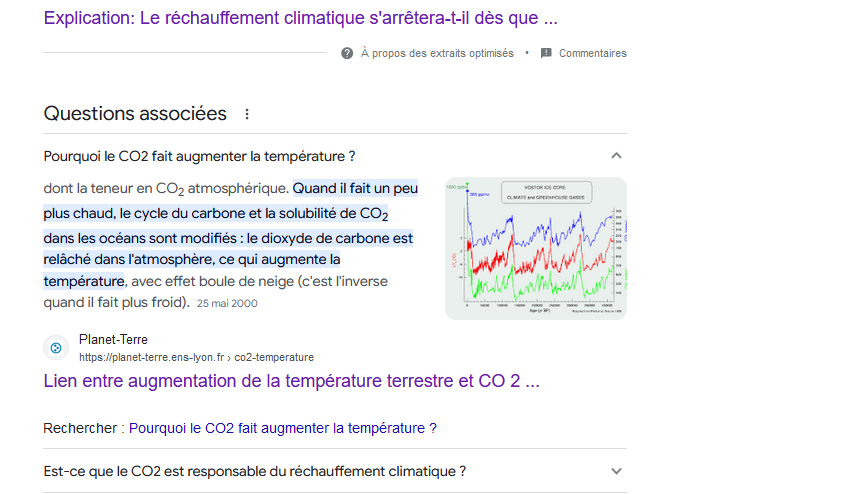Expand the CO2 responsable question chevron
846x494 pixels.
(x=616, y=471)
